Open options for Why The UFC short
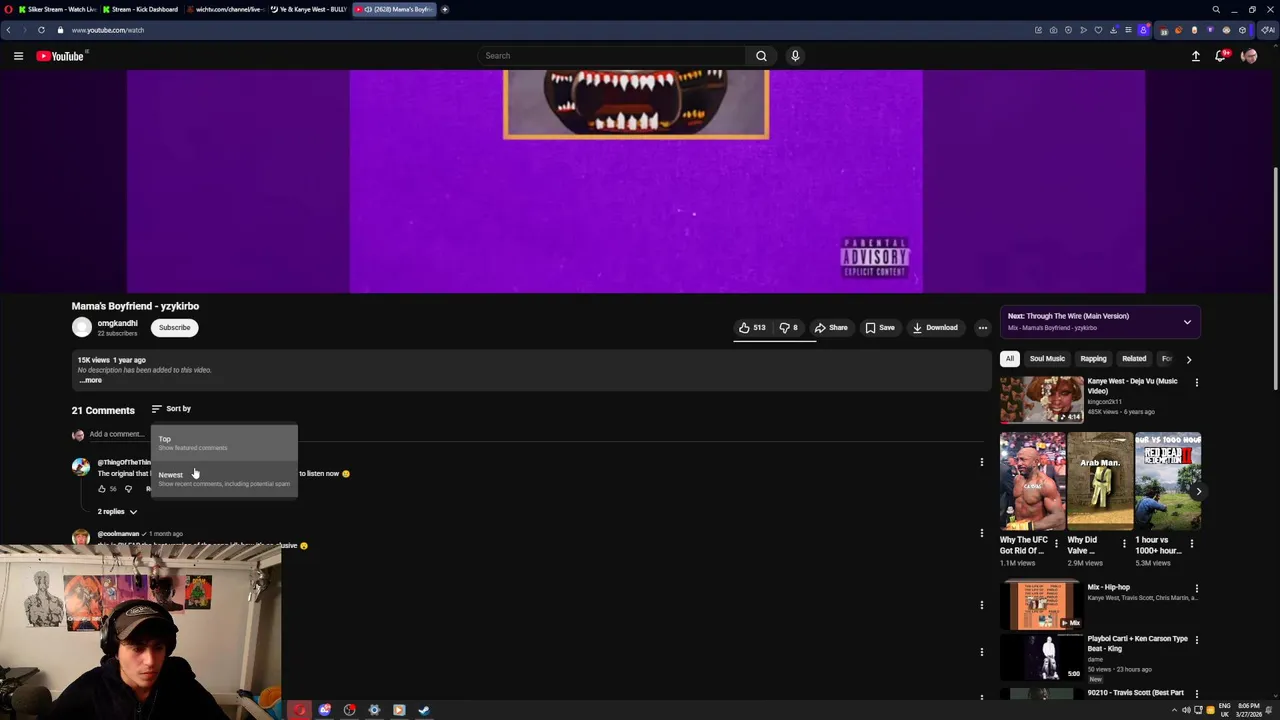The height and width of the screenshot is (720, 1280). [x=1056, y=543]
